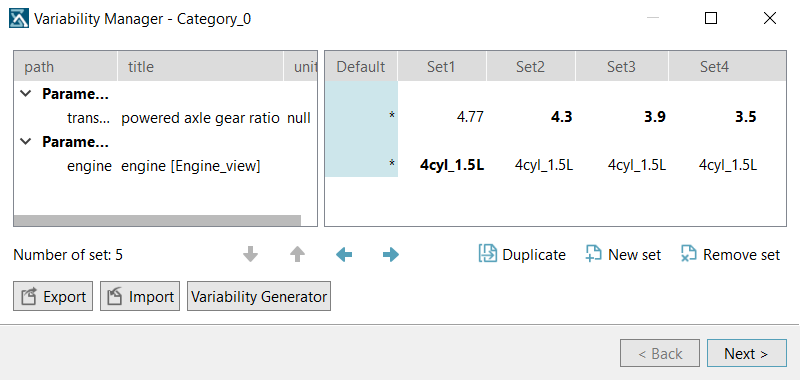This screenshot has width=800, height=380.
Task: Click the disabled Back button
Action: [660, 353]
